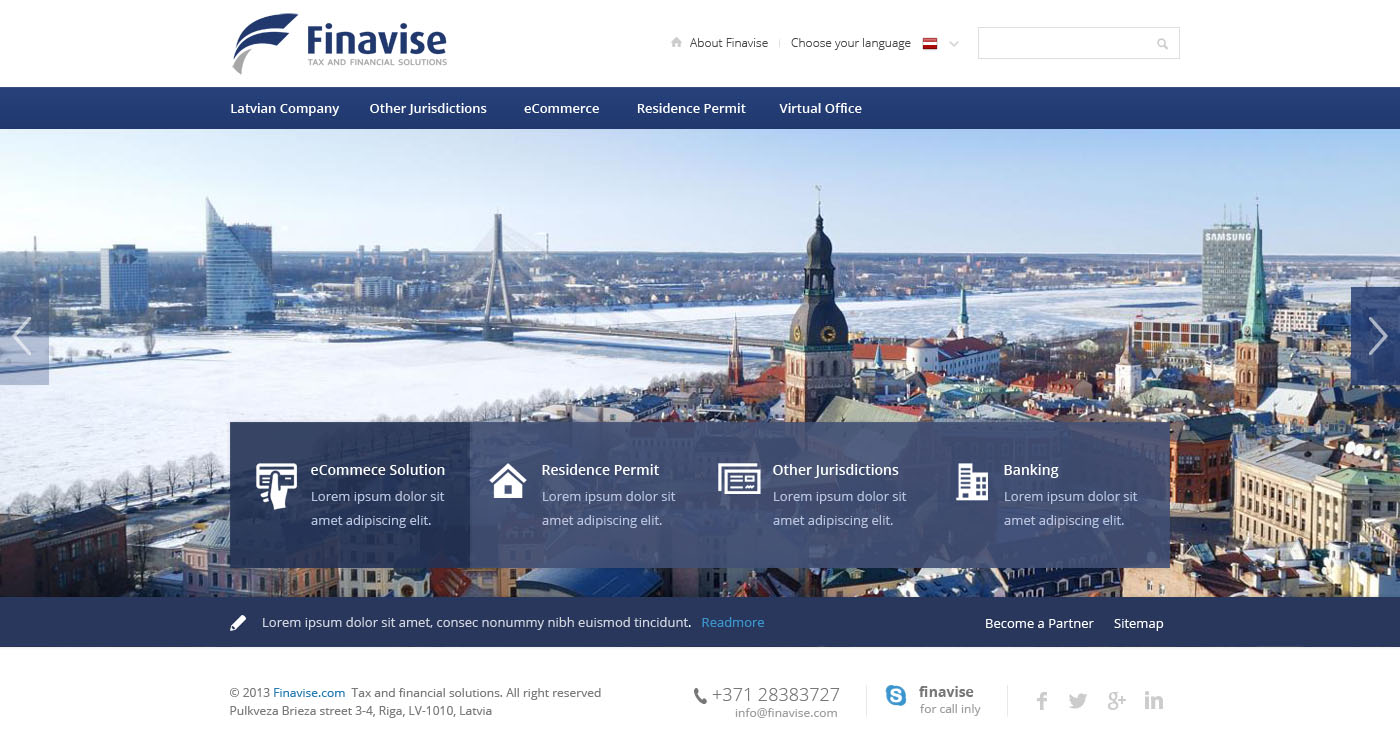Click the home icon near About Finavise

coord(675,43)
